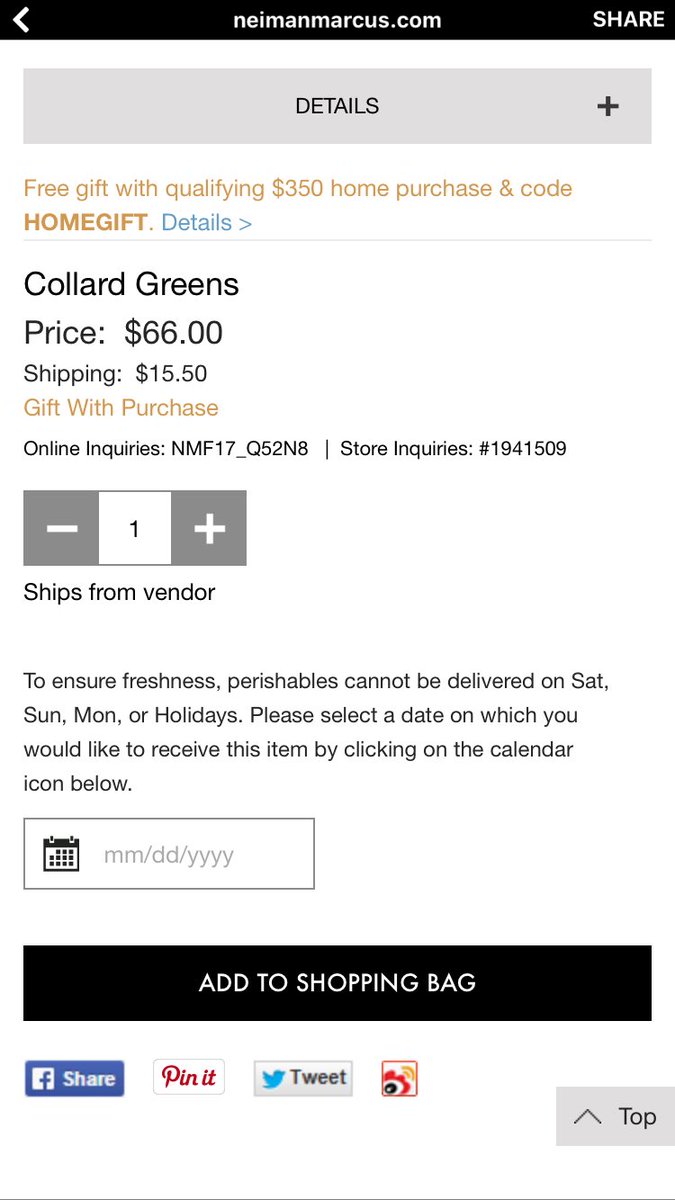Go back using the top-left arrow

pyautogui.click(x=21, y=19)
